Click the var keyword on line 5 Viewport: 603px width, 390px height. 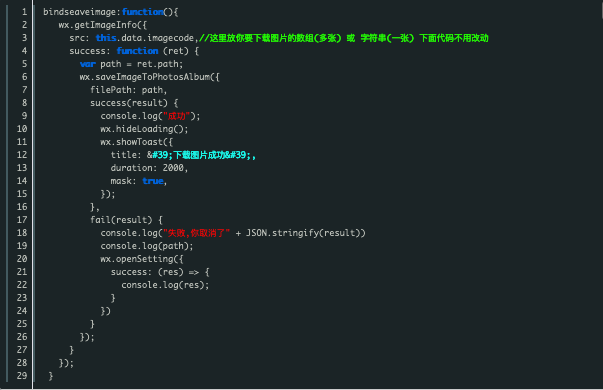coord(88,64)
